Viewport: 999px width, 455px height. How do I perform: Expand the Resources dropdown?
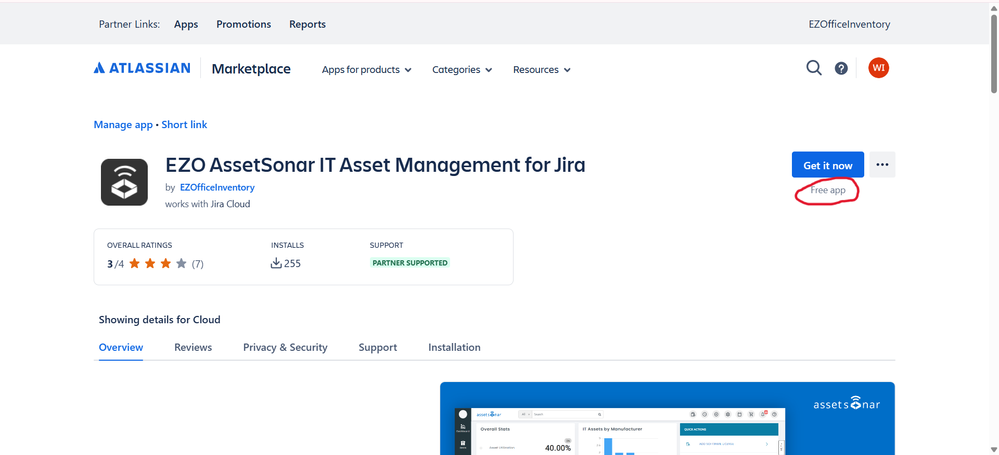pos(542,69)
